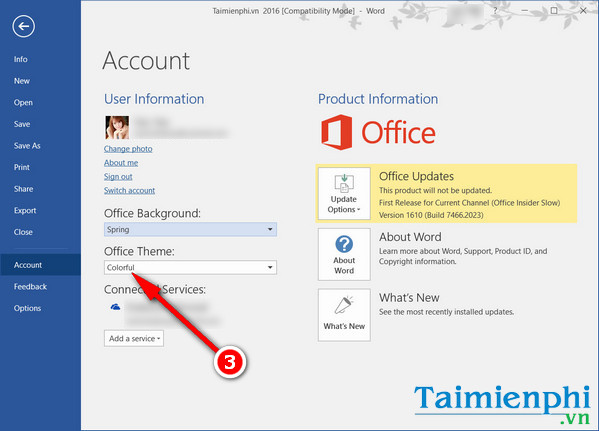Choose Save in the sidebar
Image resolution: width=599 pixels, height=431 pixels.
pyautogui.click(x=22, y=124)
